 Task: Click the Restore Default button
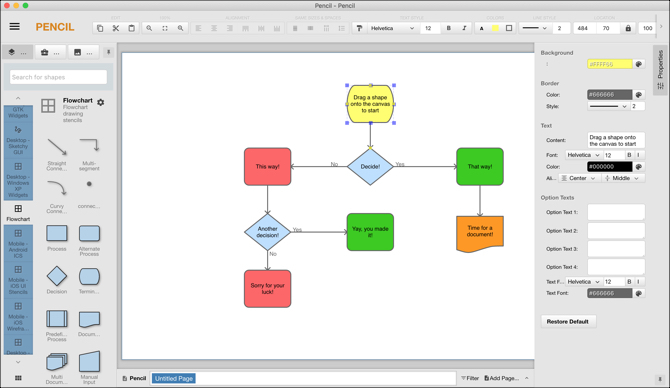[568, 321]
